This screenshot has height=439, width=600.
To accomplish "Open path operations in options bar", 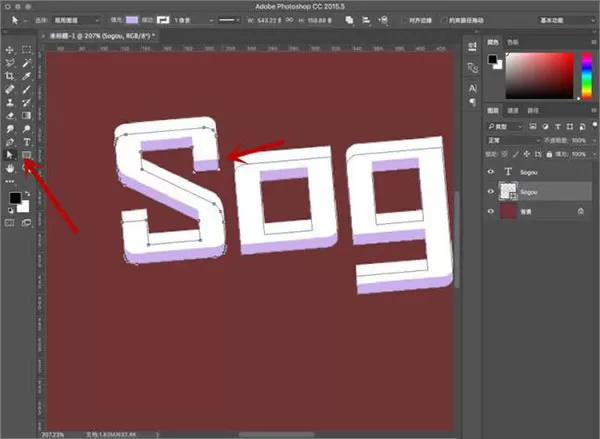I will coord(349,20).
